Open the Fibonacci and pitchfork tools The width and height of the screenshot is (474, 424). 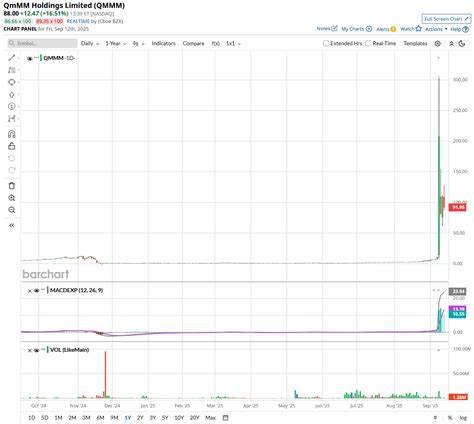click(12, 70)
